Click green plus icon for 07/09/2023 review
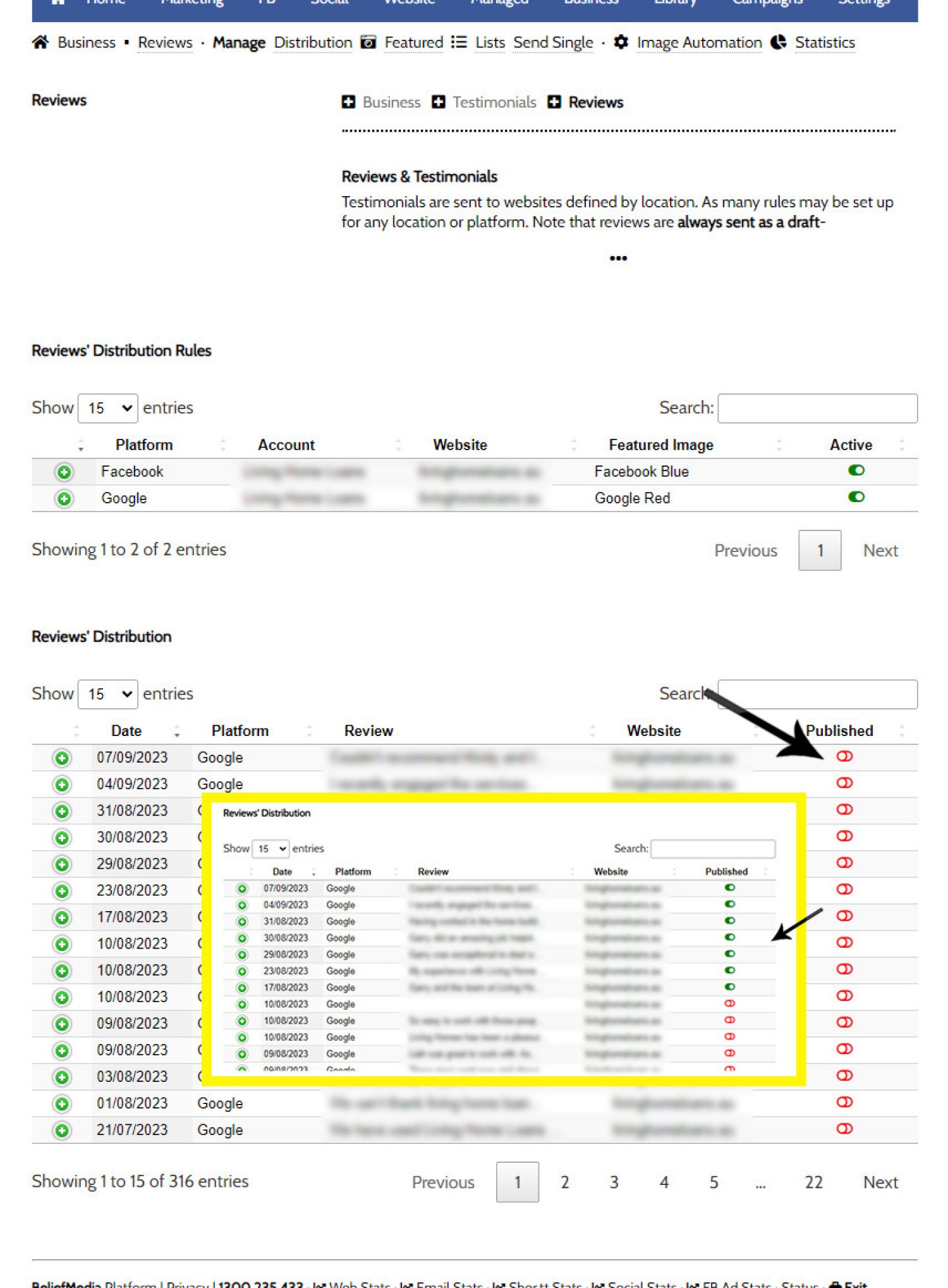This screenshot has width=948, height=1288. (62, 757)
